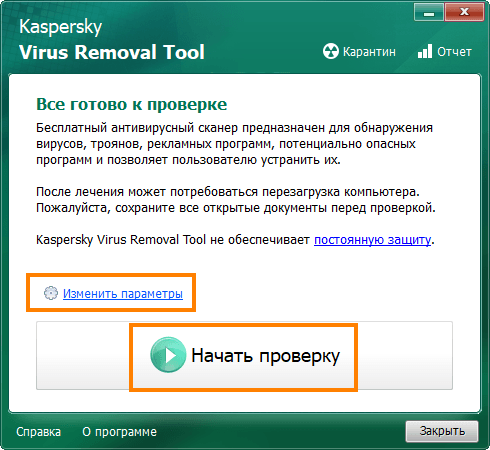Open О программе about link

pos(119,432)
